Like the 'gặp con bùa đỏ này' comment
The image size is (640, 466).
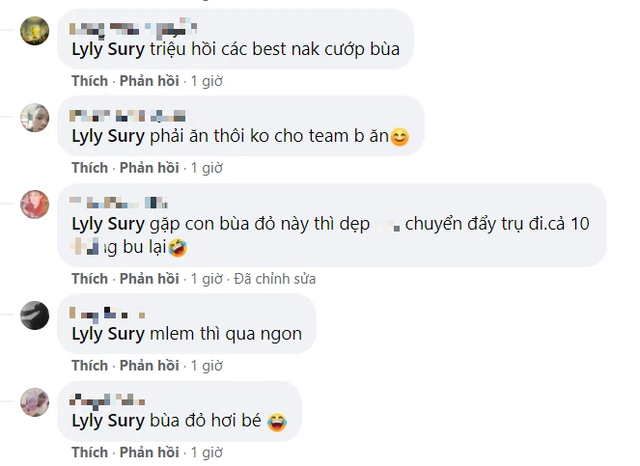(90, 279)
